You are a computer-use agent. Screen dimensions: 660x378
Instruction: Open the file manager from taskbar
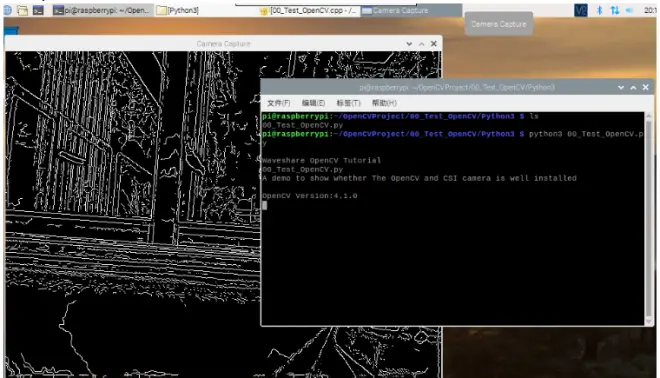coord(23,10)
